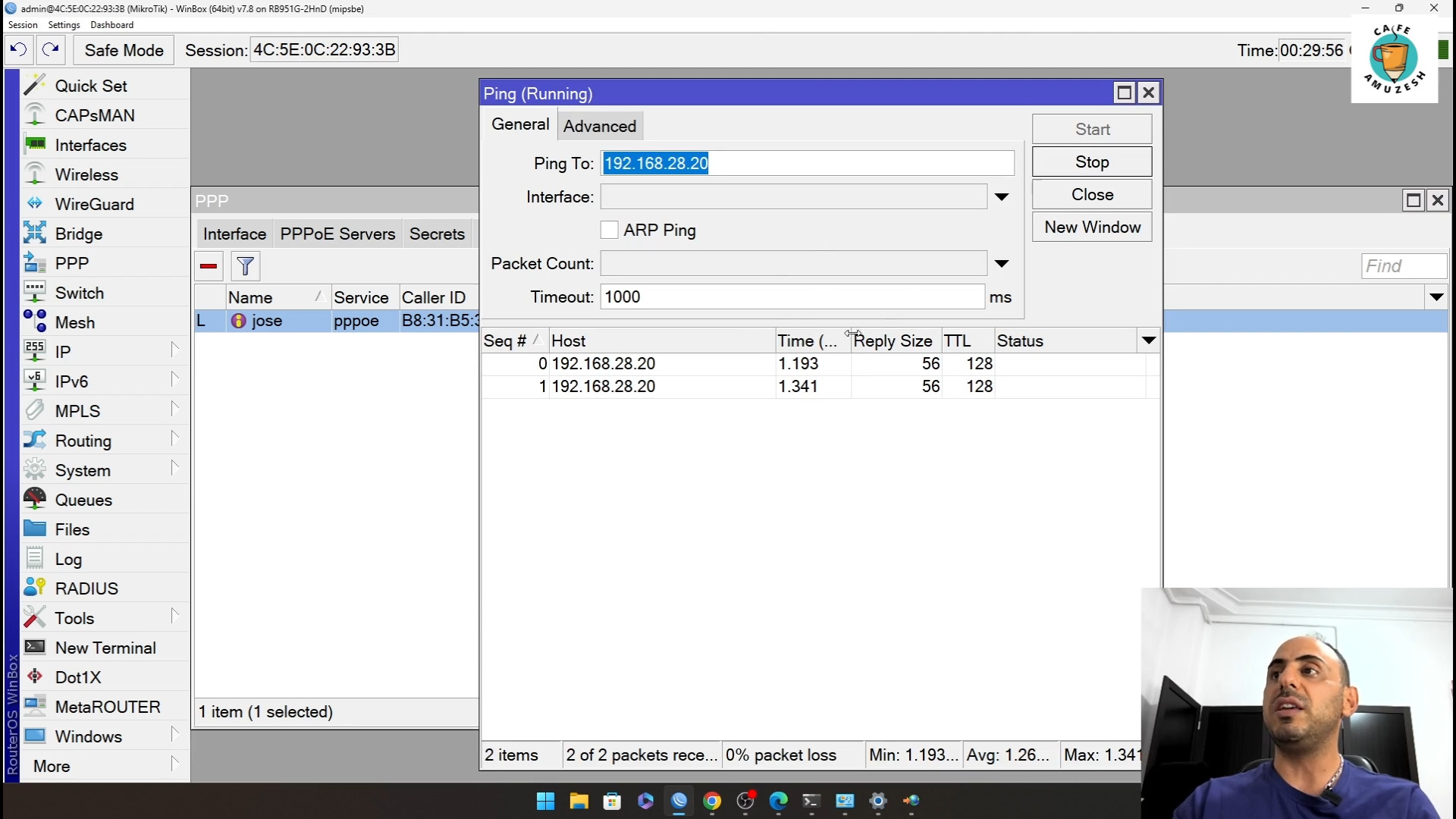Open Google Chrome from the taskbar
Viewport: 1456px width, 819px height.
point(712,801)
